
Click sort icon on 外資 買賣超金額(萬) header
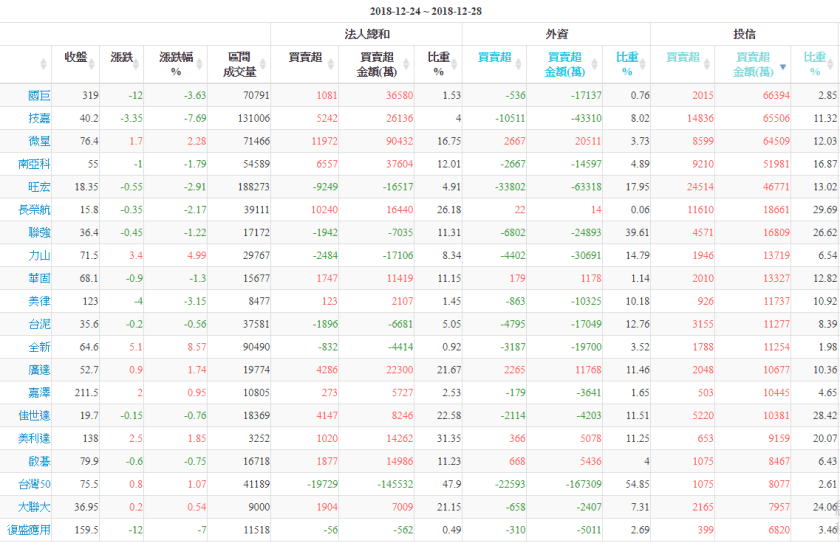click(594, 65)
